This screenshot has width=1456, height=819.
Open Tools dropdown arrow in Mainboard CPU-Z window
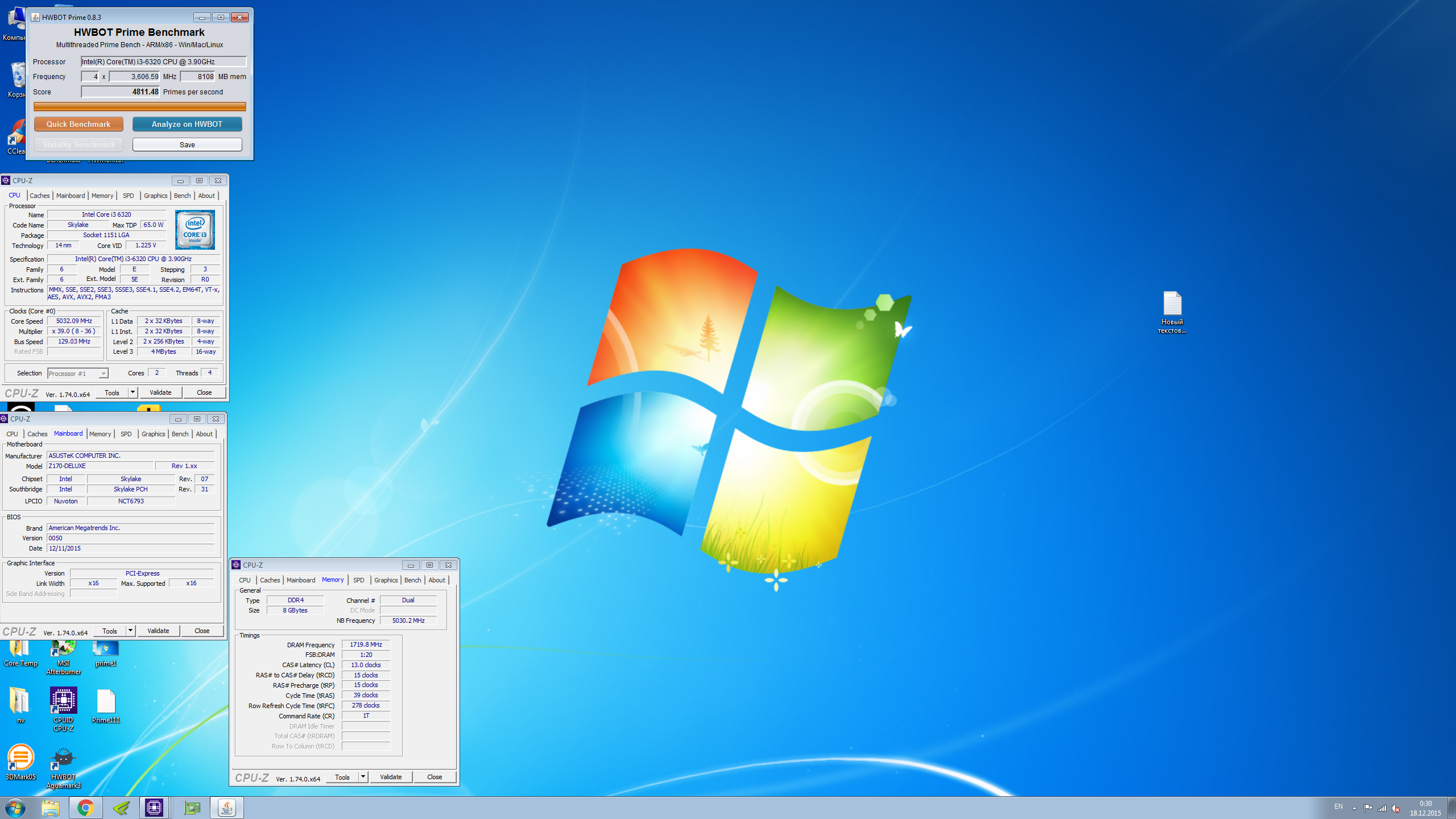130,631
